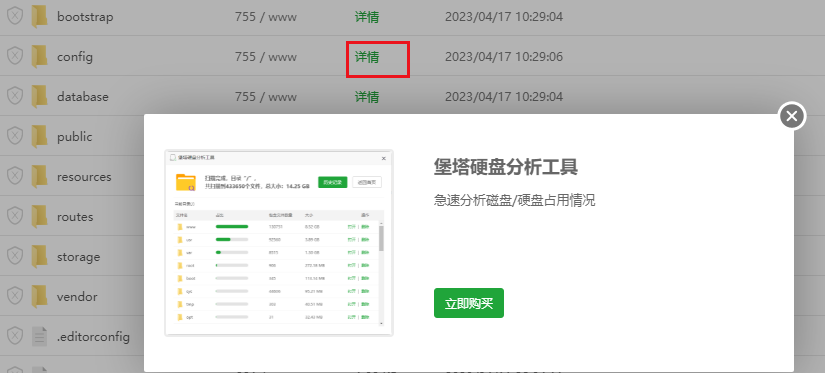
Task: Click 755 / www permission of config
Action: [266, 57]
